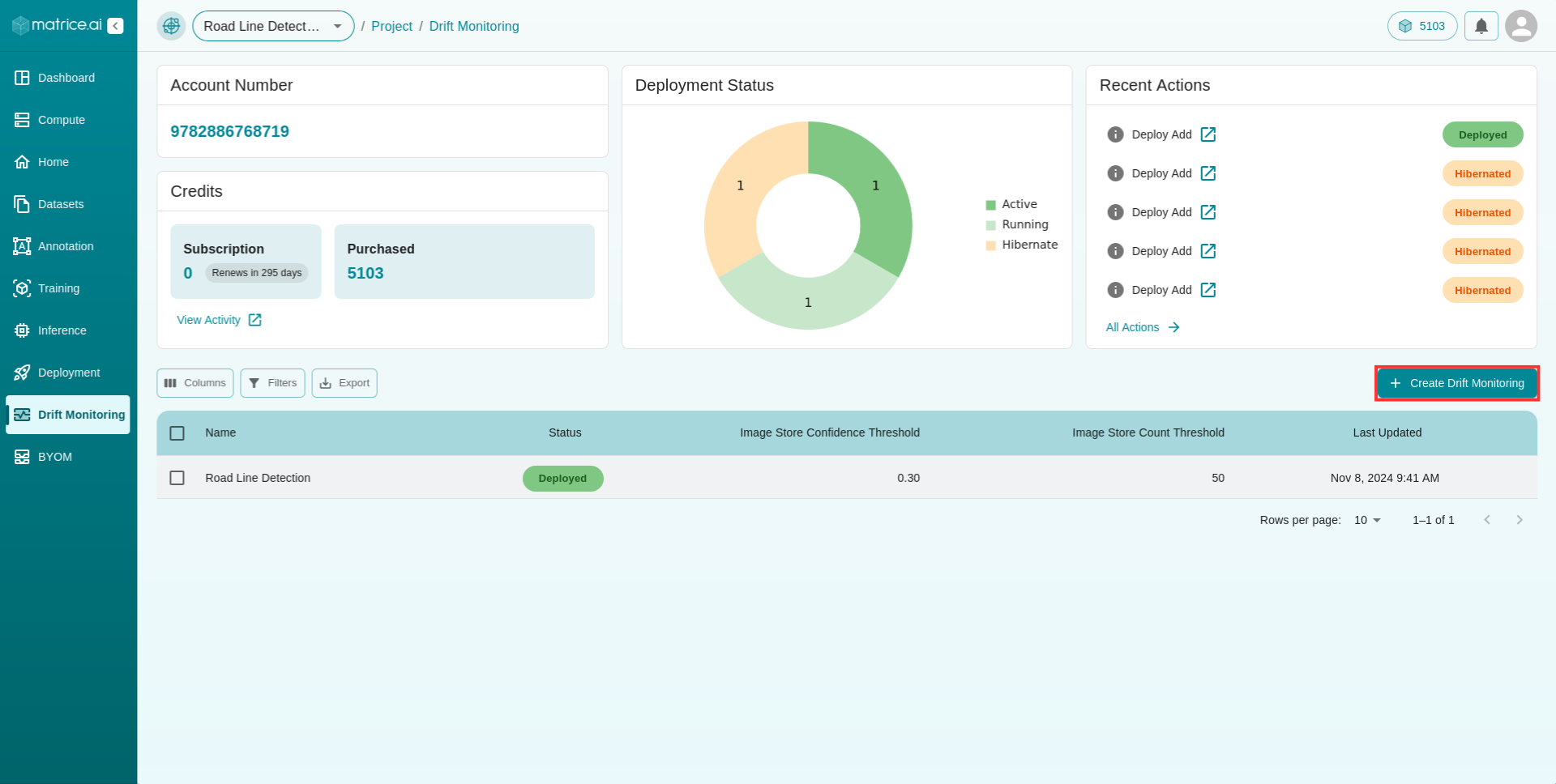Viewport: 1556px width, 784px height.
Task: Open the Filters button
Action: pos(272,383)
